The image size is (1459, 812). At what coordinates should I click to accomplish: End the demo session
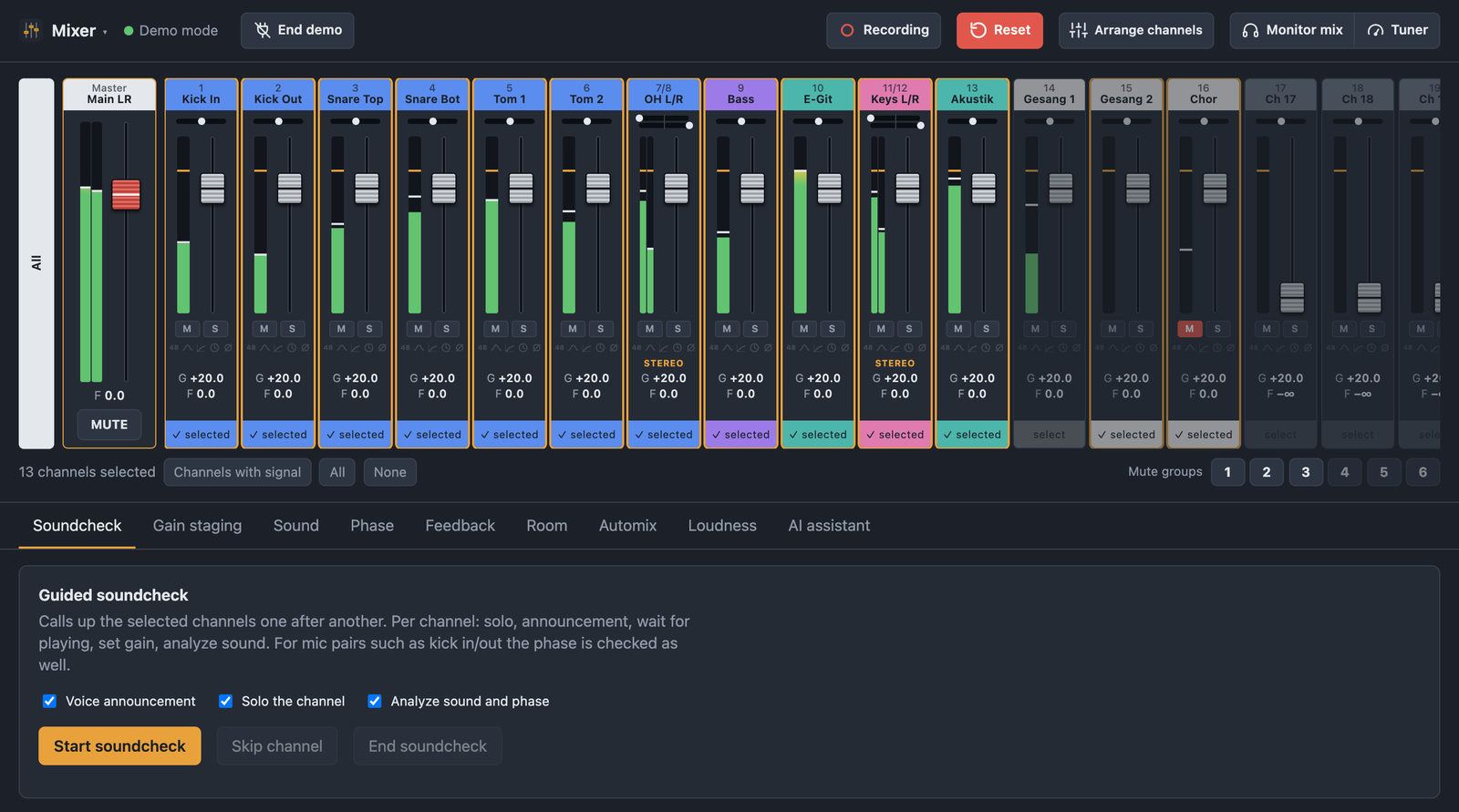297,30
